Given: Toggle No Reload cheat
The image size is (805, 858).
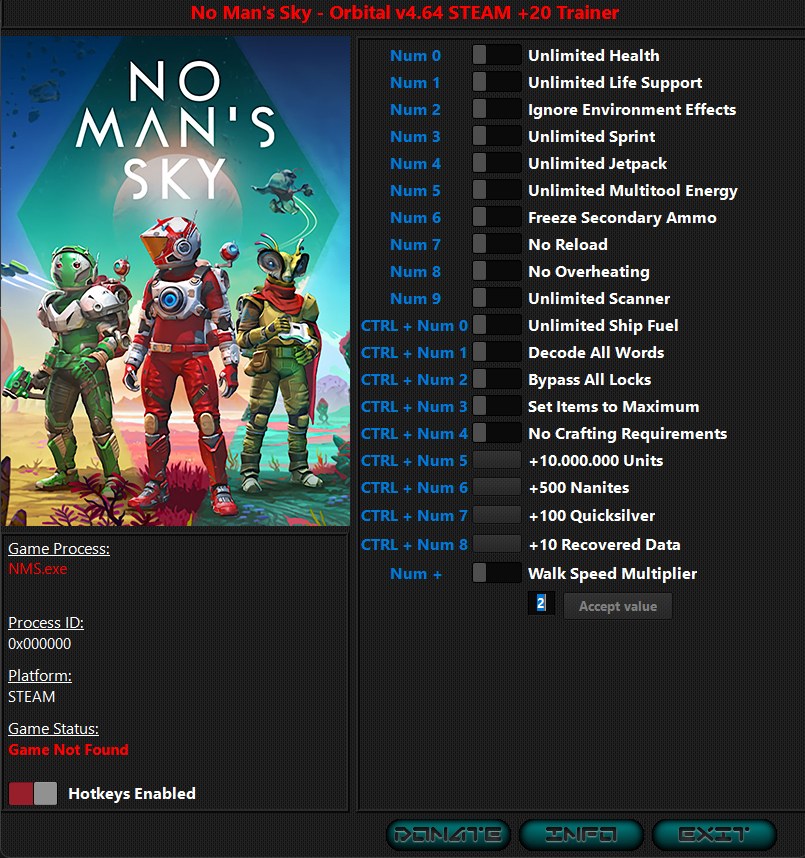Looking at the screenshot, I should 496,244.
